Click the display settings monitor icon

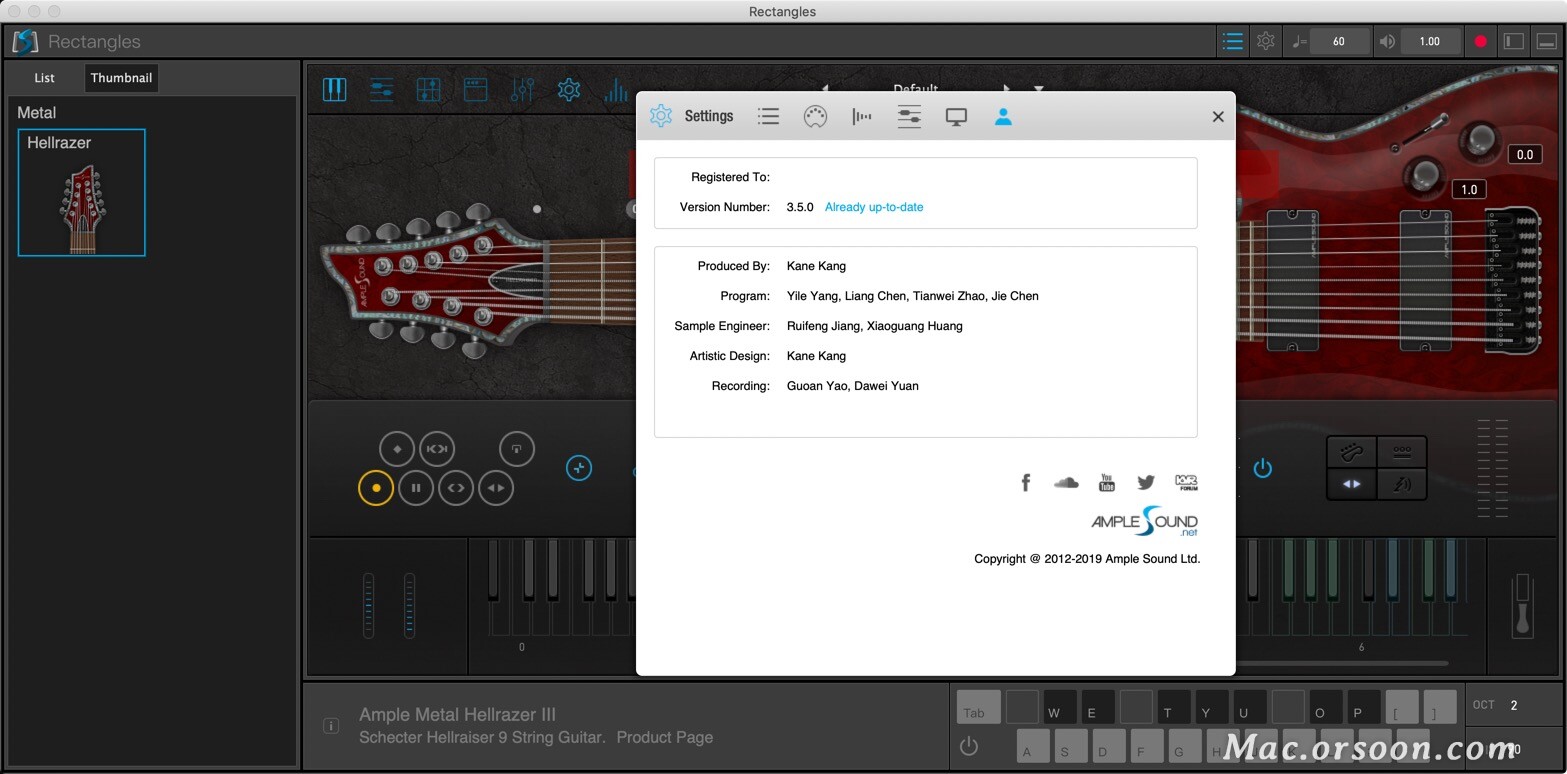pos(956,116)
